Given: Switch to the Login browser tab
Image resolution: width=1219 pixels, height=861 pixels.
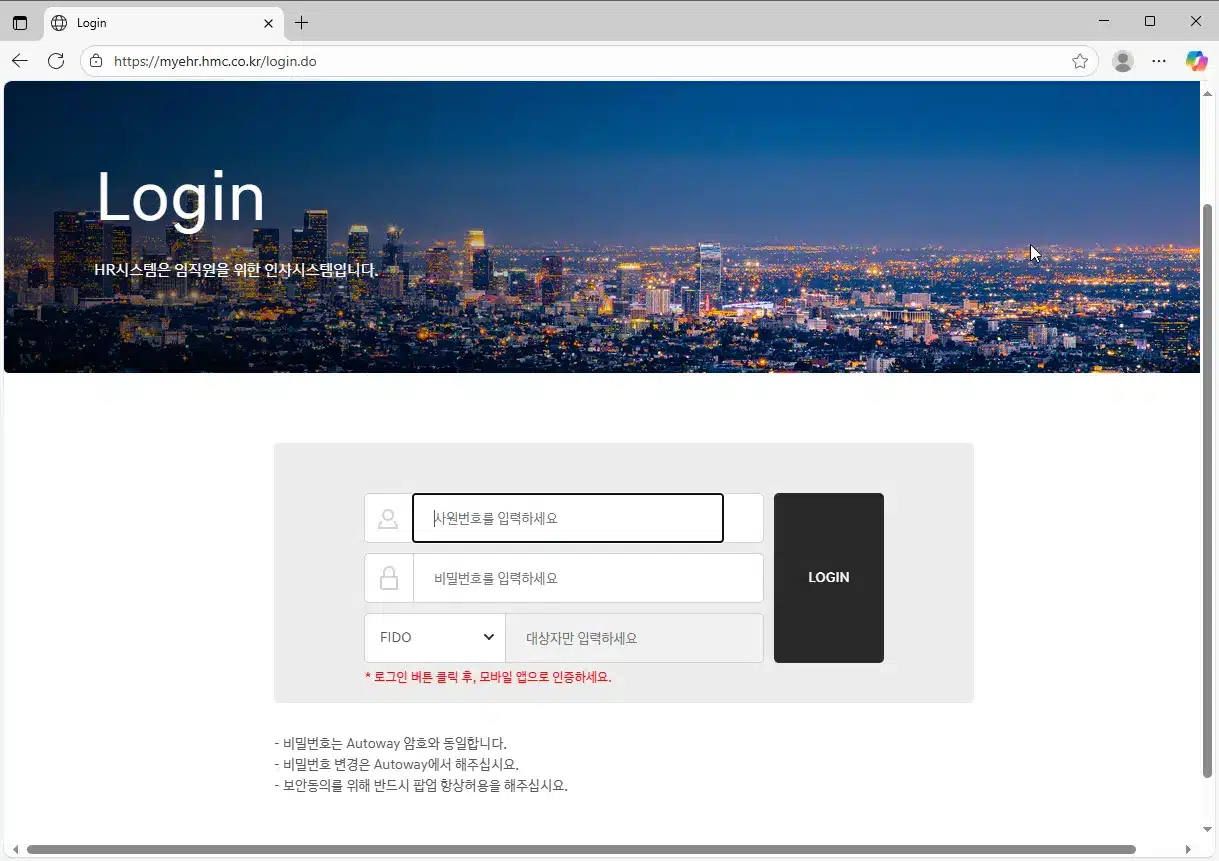Looking at the screenshot, I should click(150, 22).
